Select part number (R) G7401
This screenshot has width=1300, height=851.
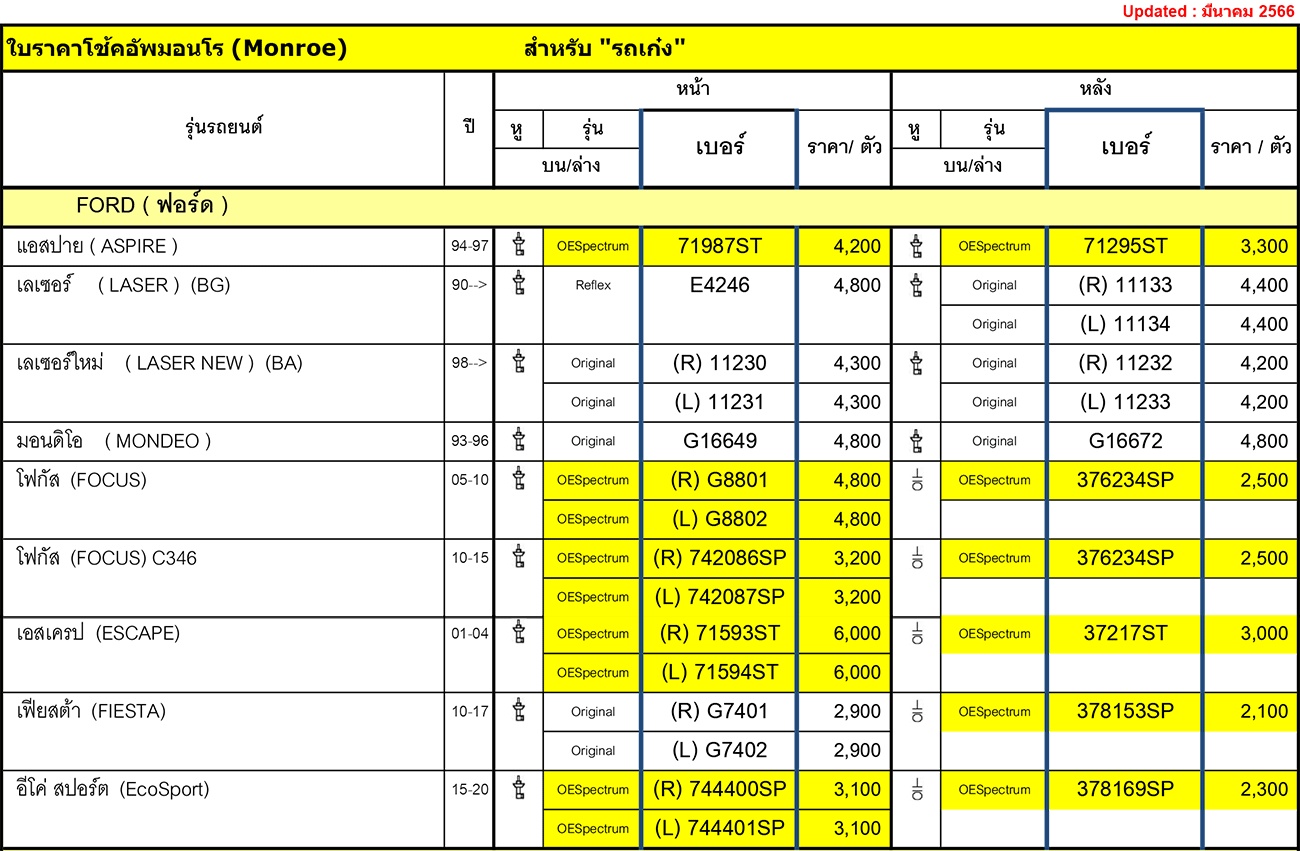[719, 712]
